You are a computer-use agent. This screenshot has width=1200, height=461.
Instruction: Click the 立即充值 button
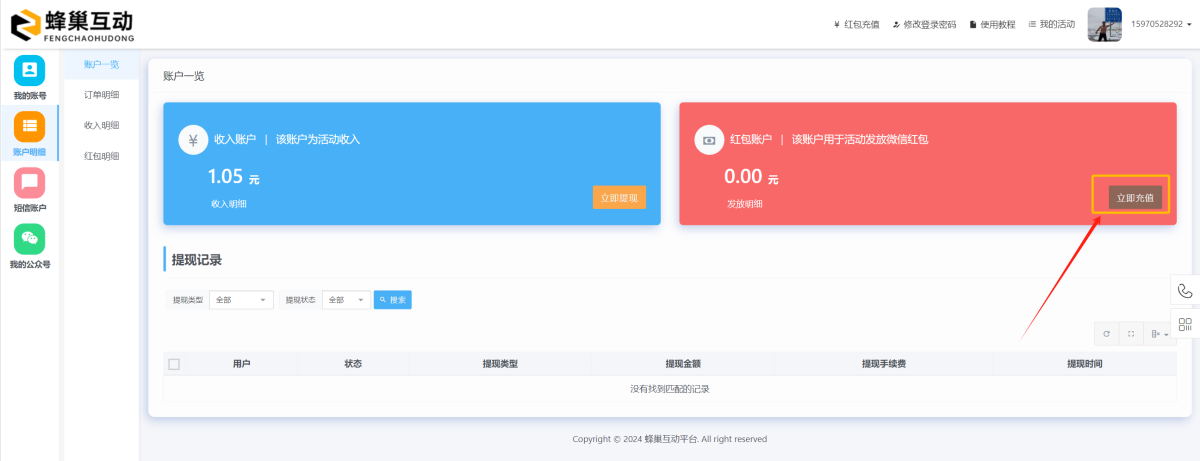(x=1135, y=198)
